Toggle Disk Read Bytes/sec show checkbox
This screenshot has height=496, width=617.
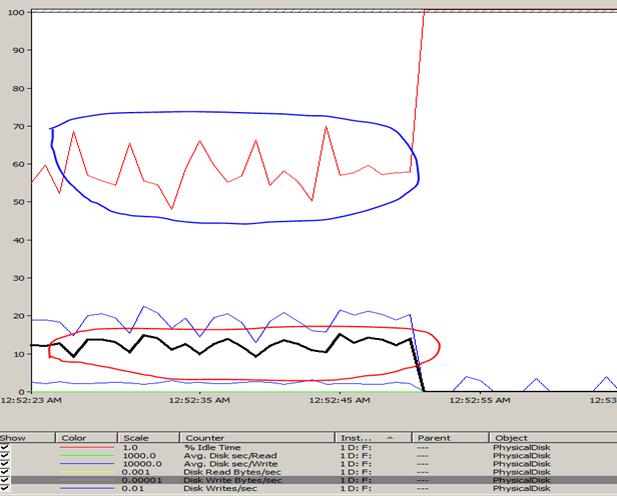tap(7, 473)
